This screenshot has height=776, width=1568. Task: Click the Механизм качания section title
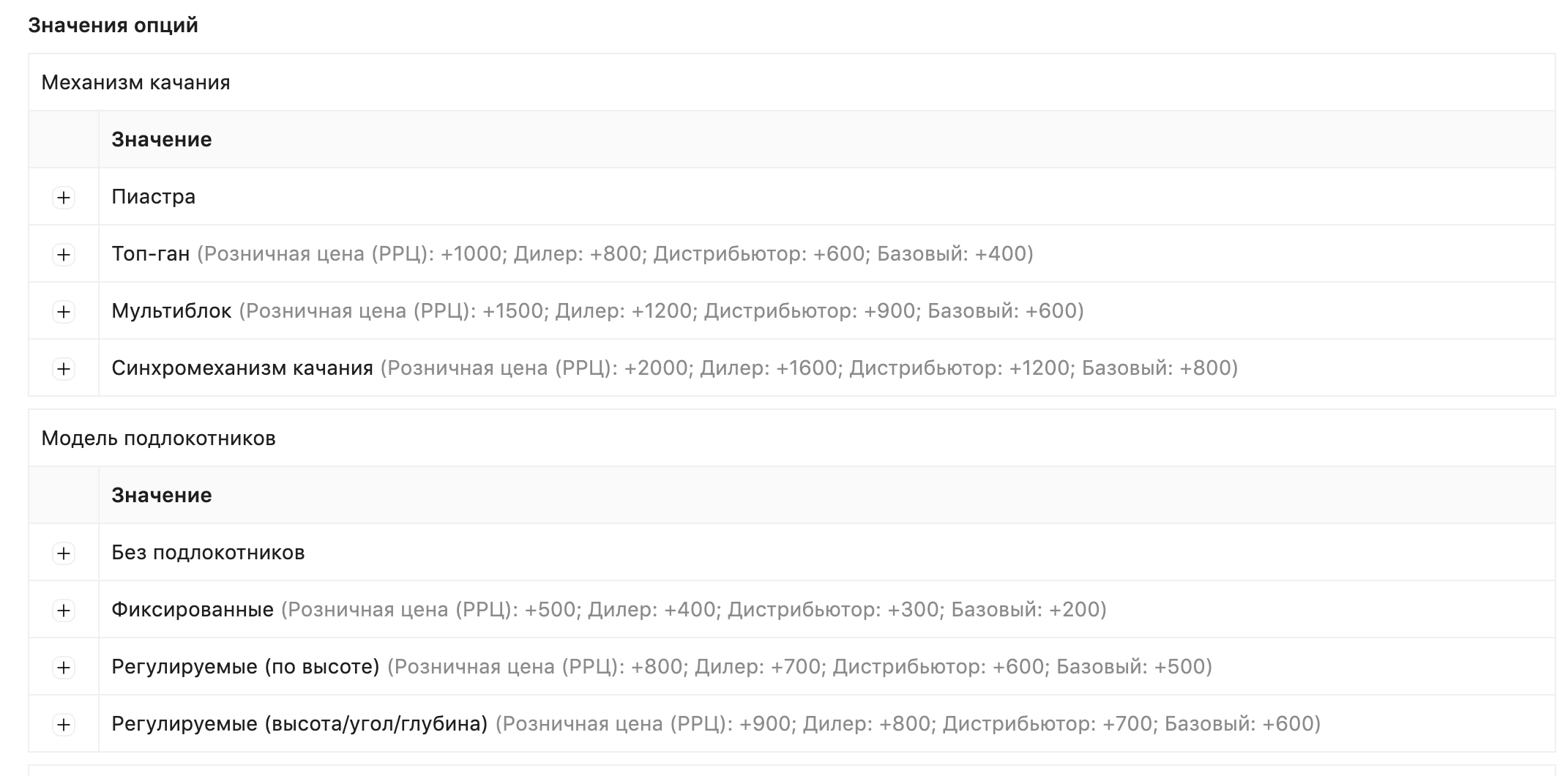click(135, 83)
